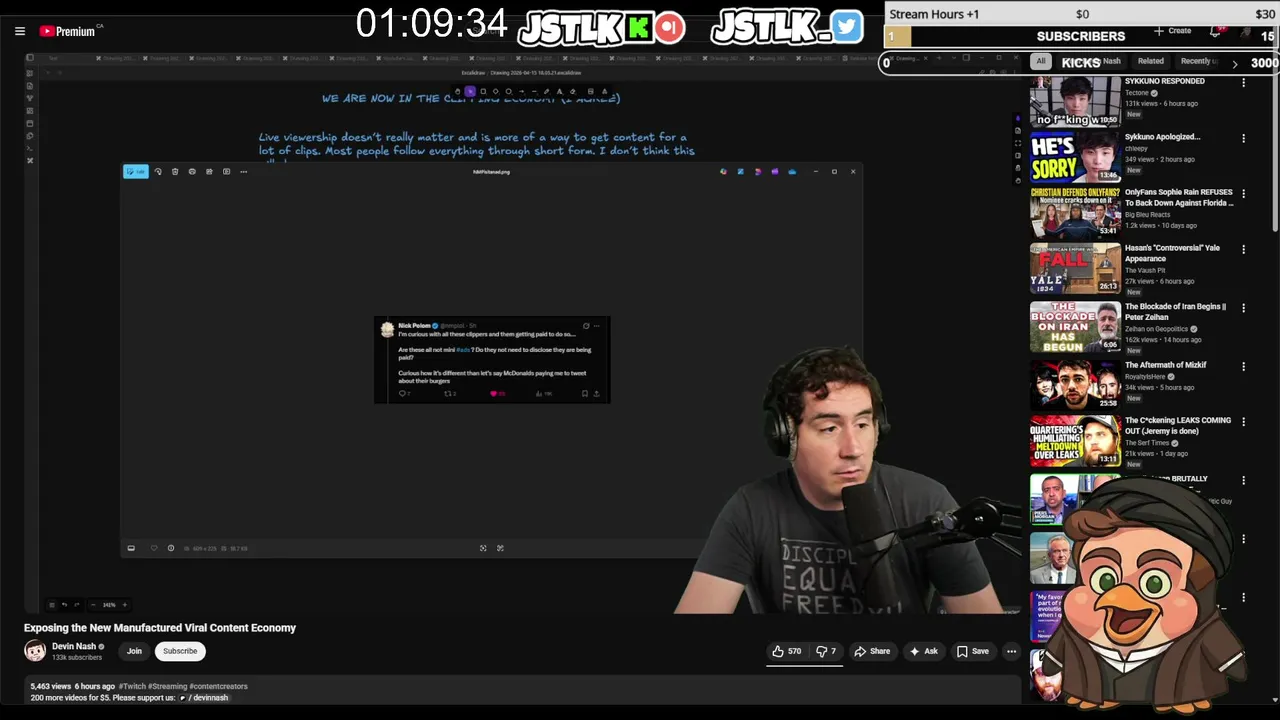Open the Devin Nash channel name link

74,646
